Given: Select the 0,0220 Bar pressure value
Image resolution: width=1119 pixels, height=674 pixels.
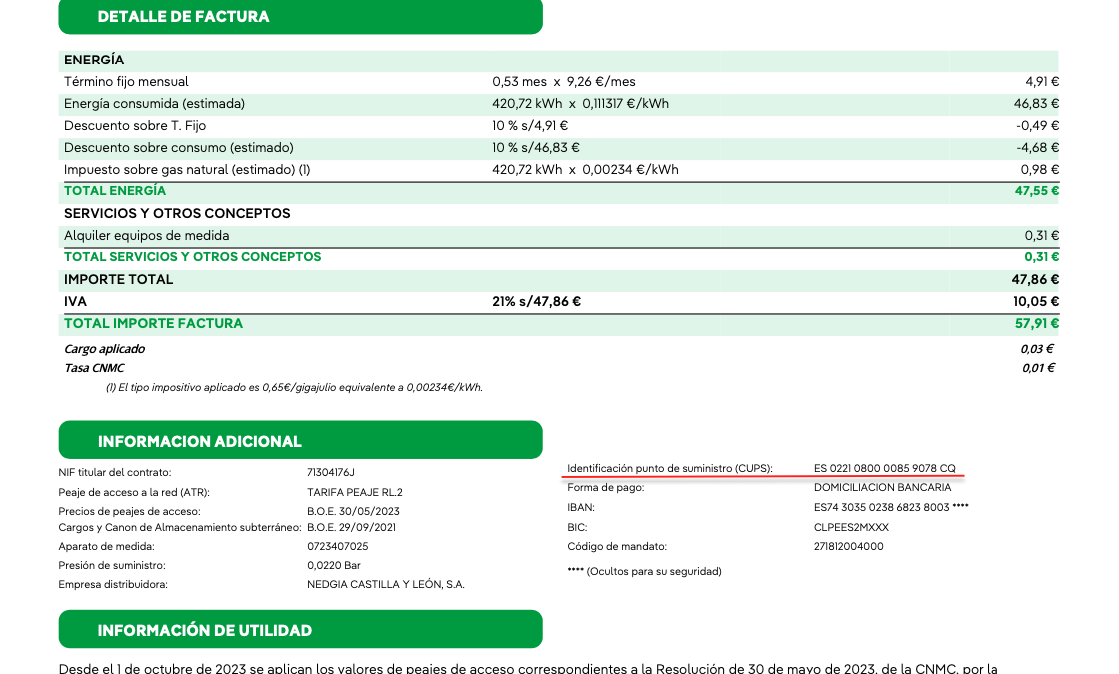Looking at the screenshot, I should point(334,565).
